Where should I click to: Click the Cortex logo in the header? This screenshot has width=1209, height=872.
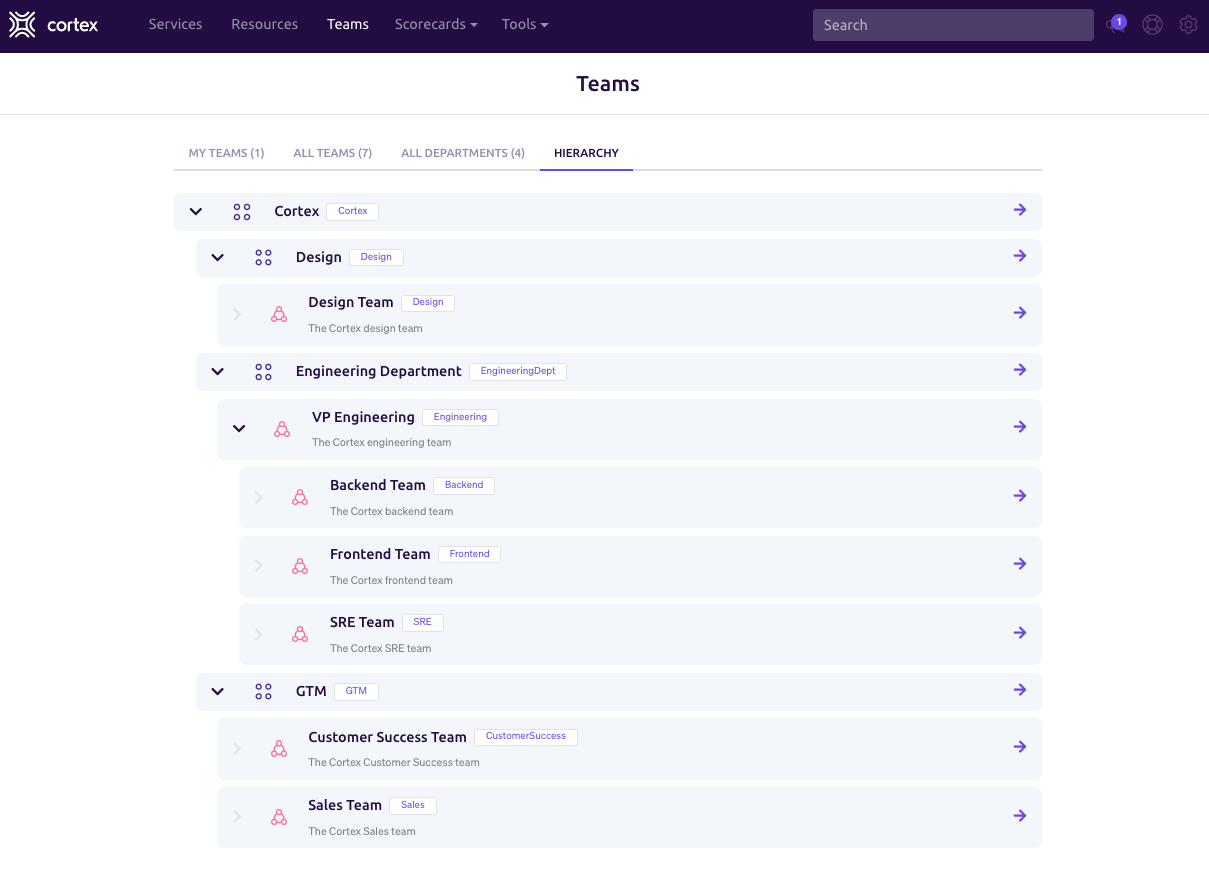(x=53, y=25)
